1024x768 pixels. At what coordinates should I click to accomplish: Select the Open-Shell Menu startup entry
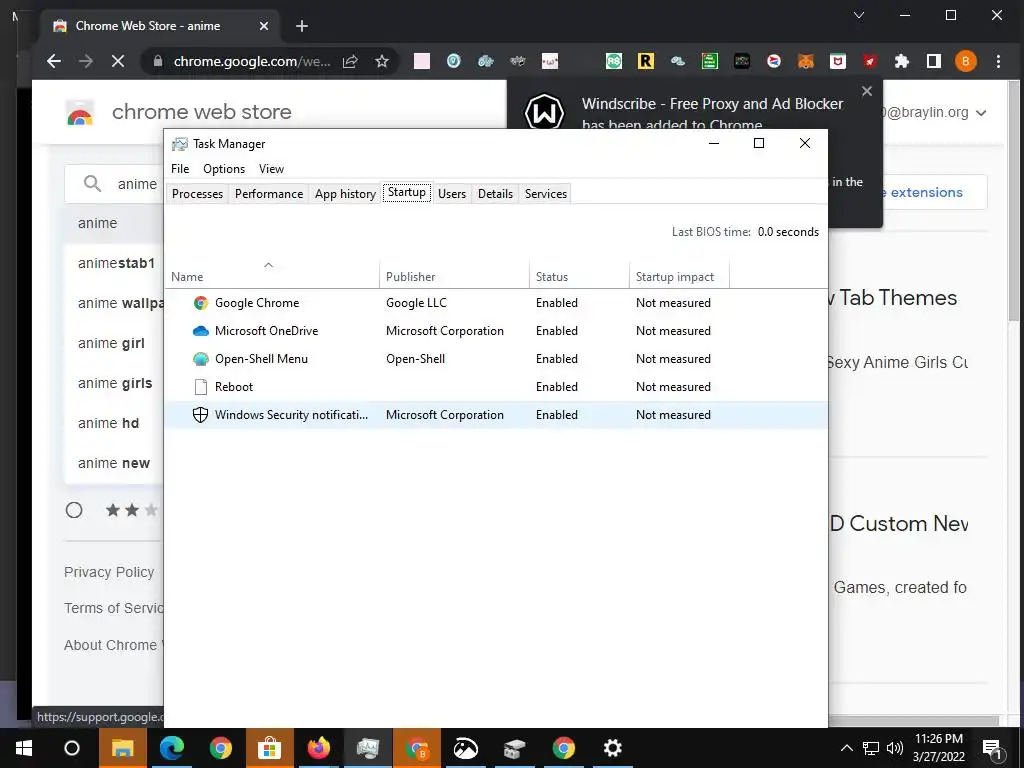pos(496,359)
